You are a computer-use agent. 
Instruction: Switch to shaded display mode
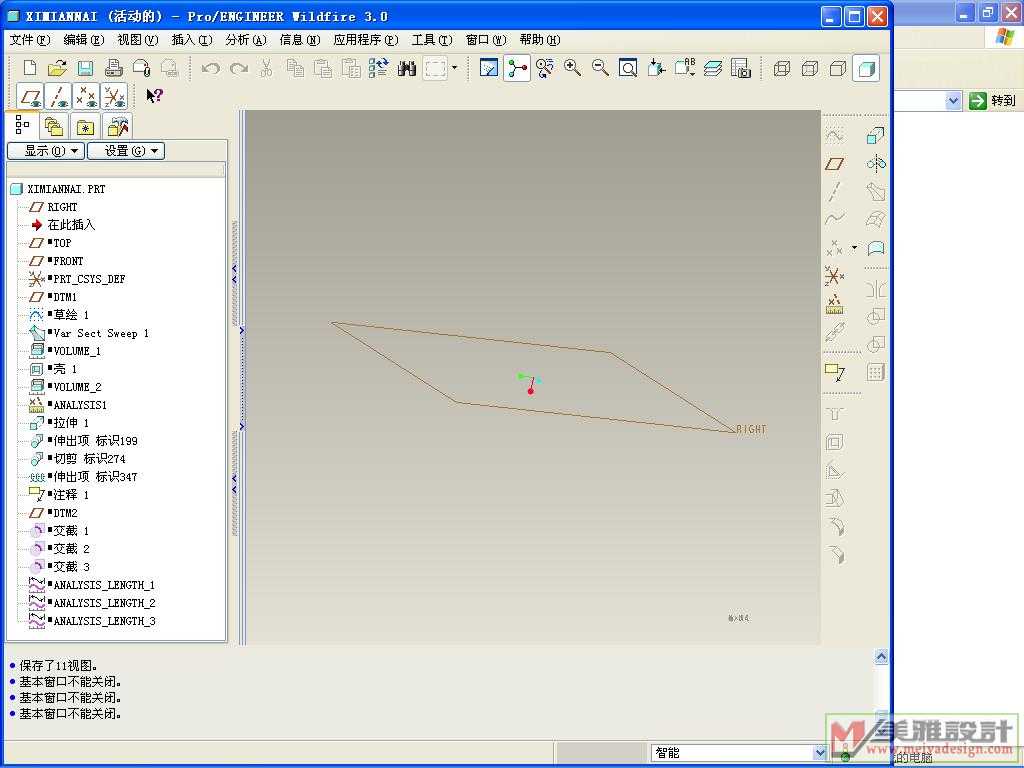point(866,68)
